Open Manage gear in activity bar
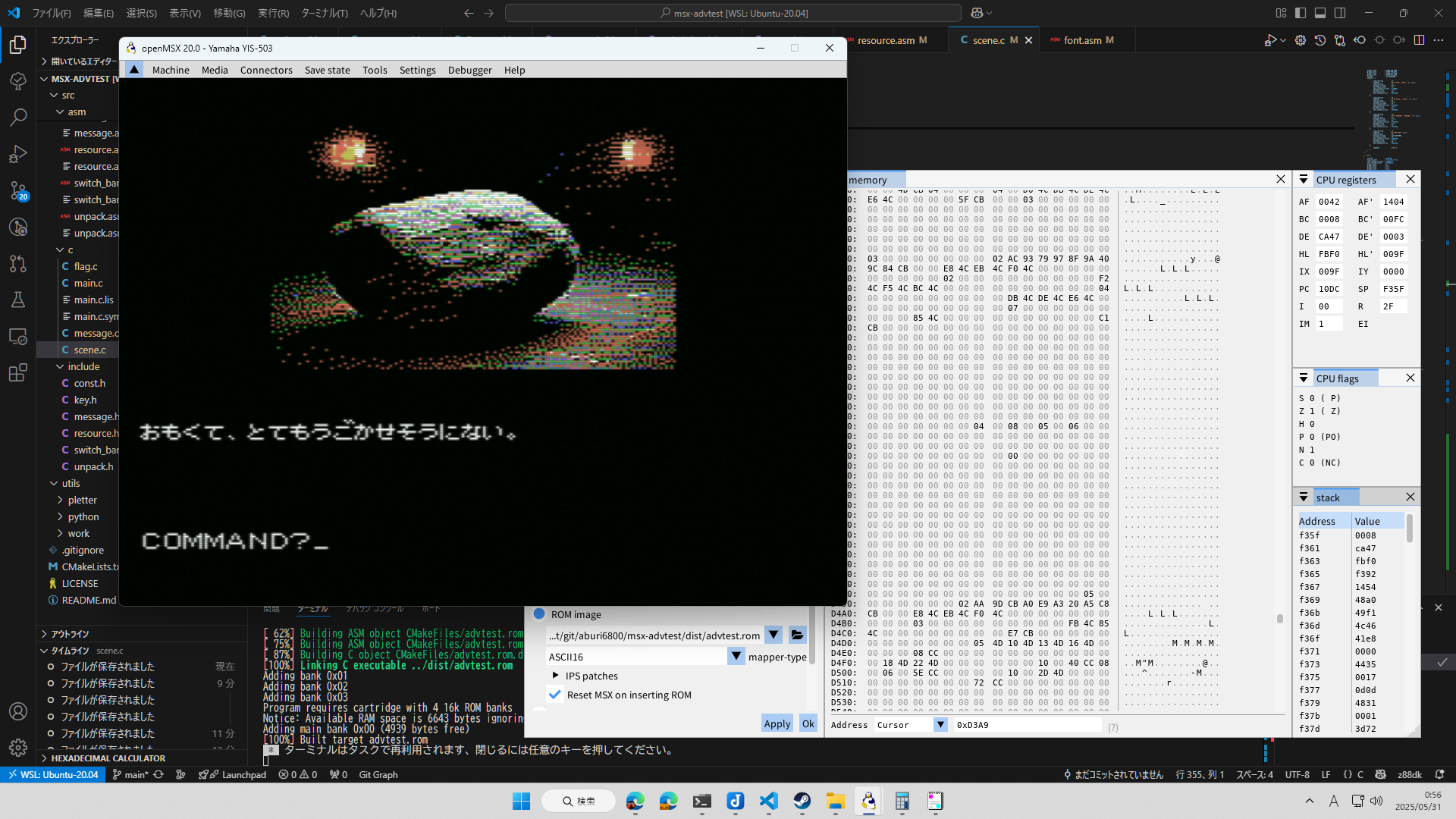This screenshot has height=819, width=1456. click(18, 748)
